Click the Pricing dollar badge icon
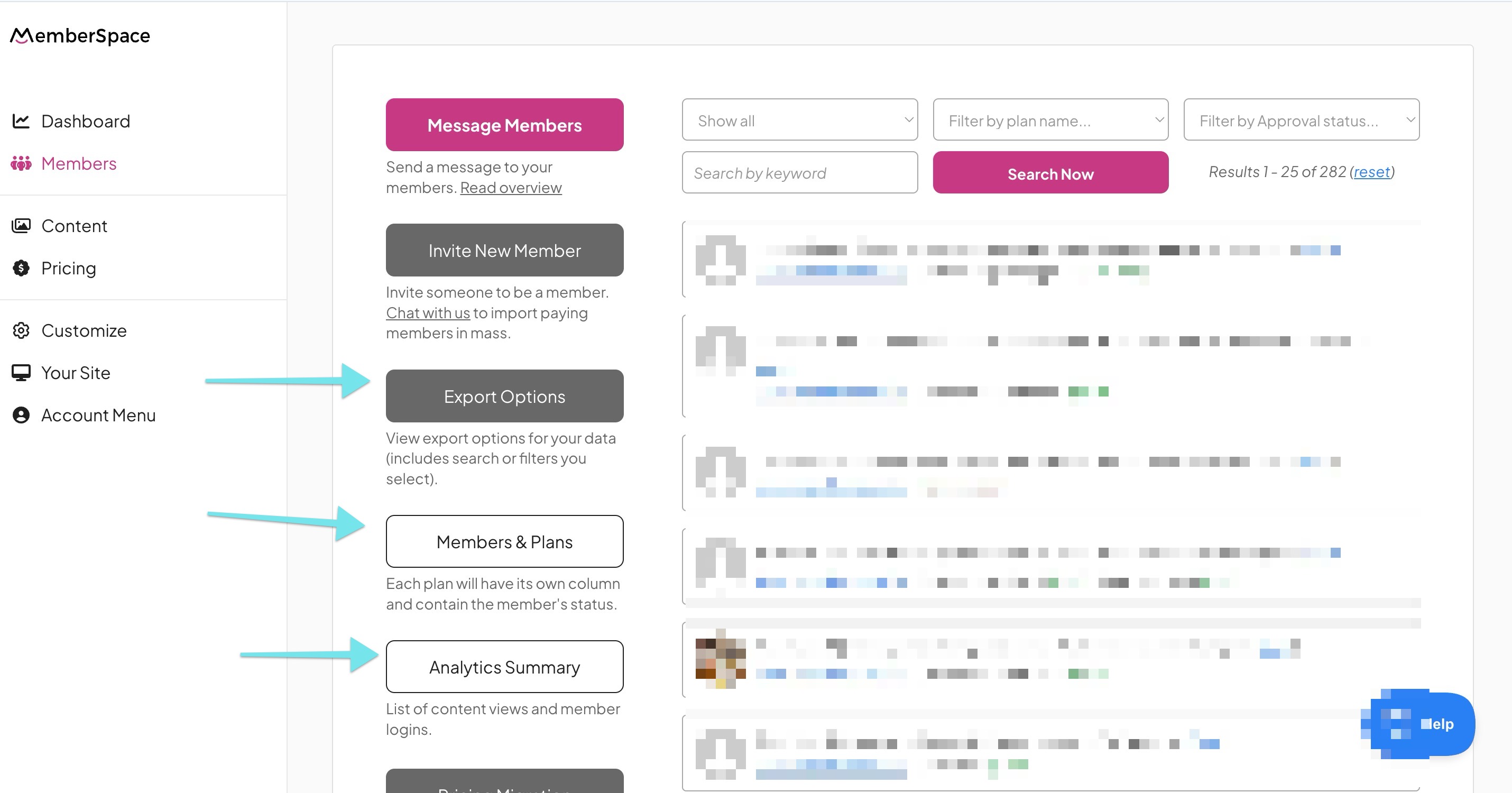Image resolution: width=1512 pixels, height=793 pixels. pos(21,268)
